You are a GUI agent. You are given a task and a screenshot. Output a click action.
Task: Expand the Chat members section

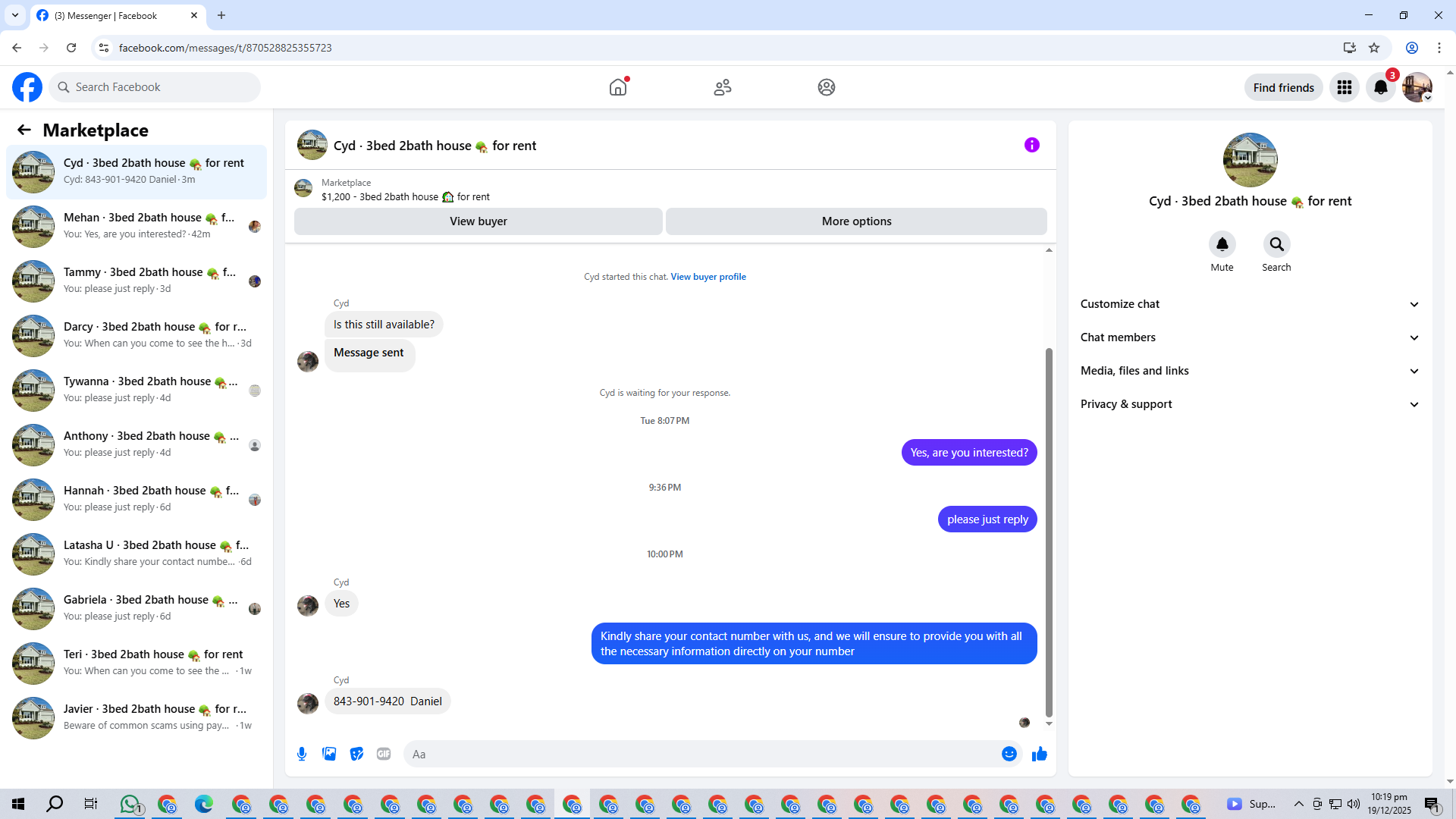[x=1250, y=337]
